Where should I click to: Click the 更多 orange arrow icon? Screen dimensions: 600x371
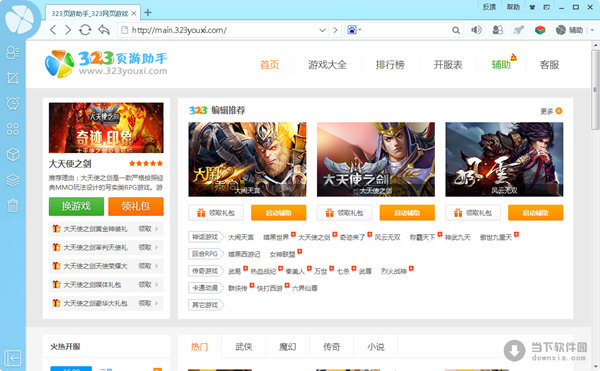(559, 111)
